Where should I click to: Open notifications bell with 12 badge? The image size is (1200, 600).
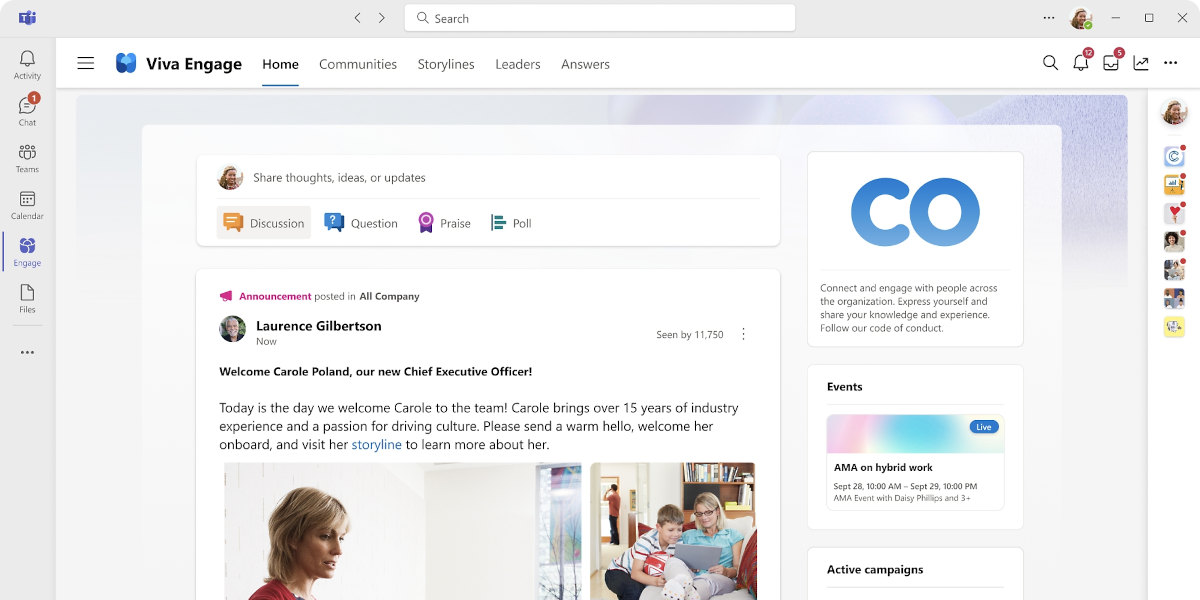pos(1081,62)
